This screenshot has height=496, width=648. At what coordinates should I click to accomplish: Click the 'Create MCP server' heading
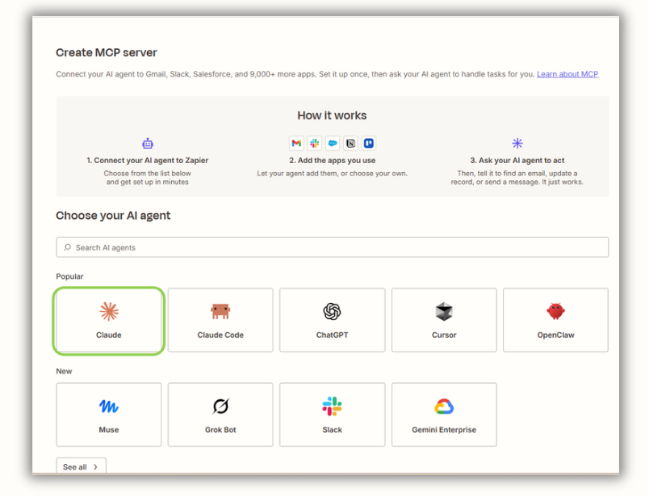106,52
